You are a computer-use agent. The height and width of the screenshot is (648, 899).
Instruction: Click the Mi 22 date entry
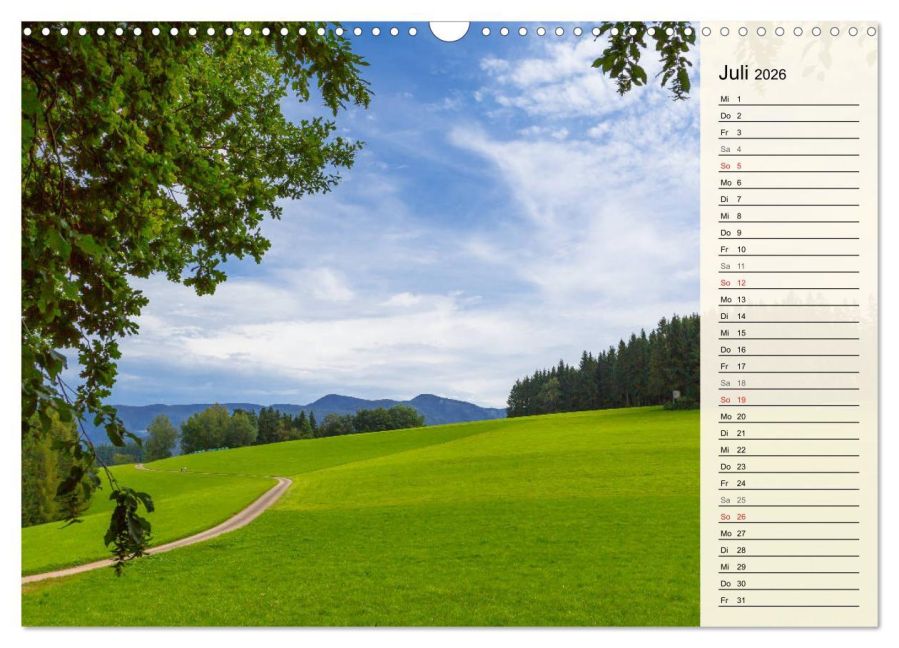735,452
